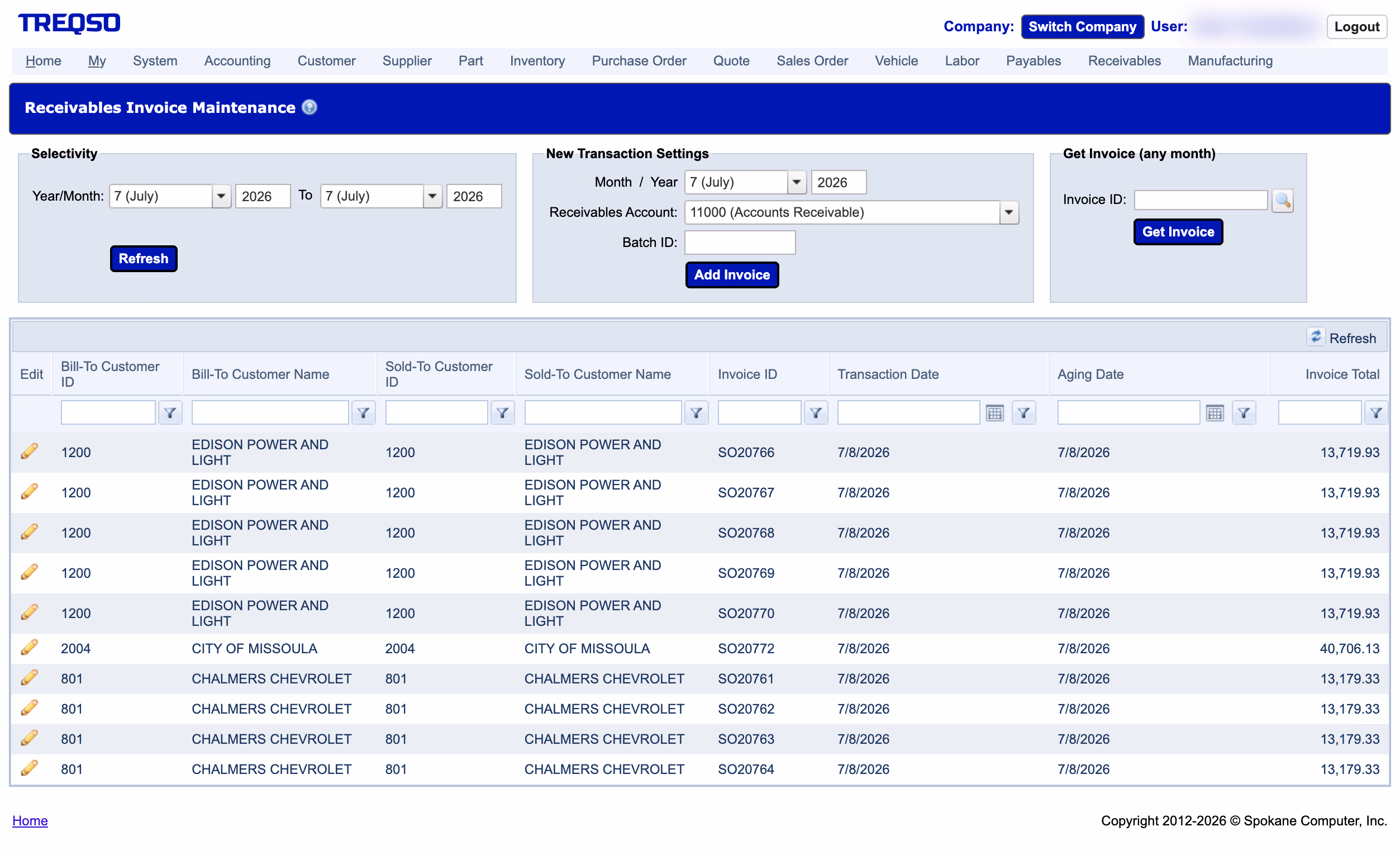Sort by Invoice Total column header

[1342, 374]
